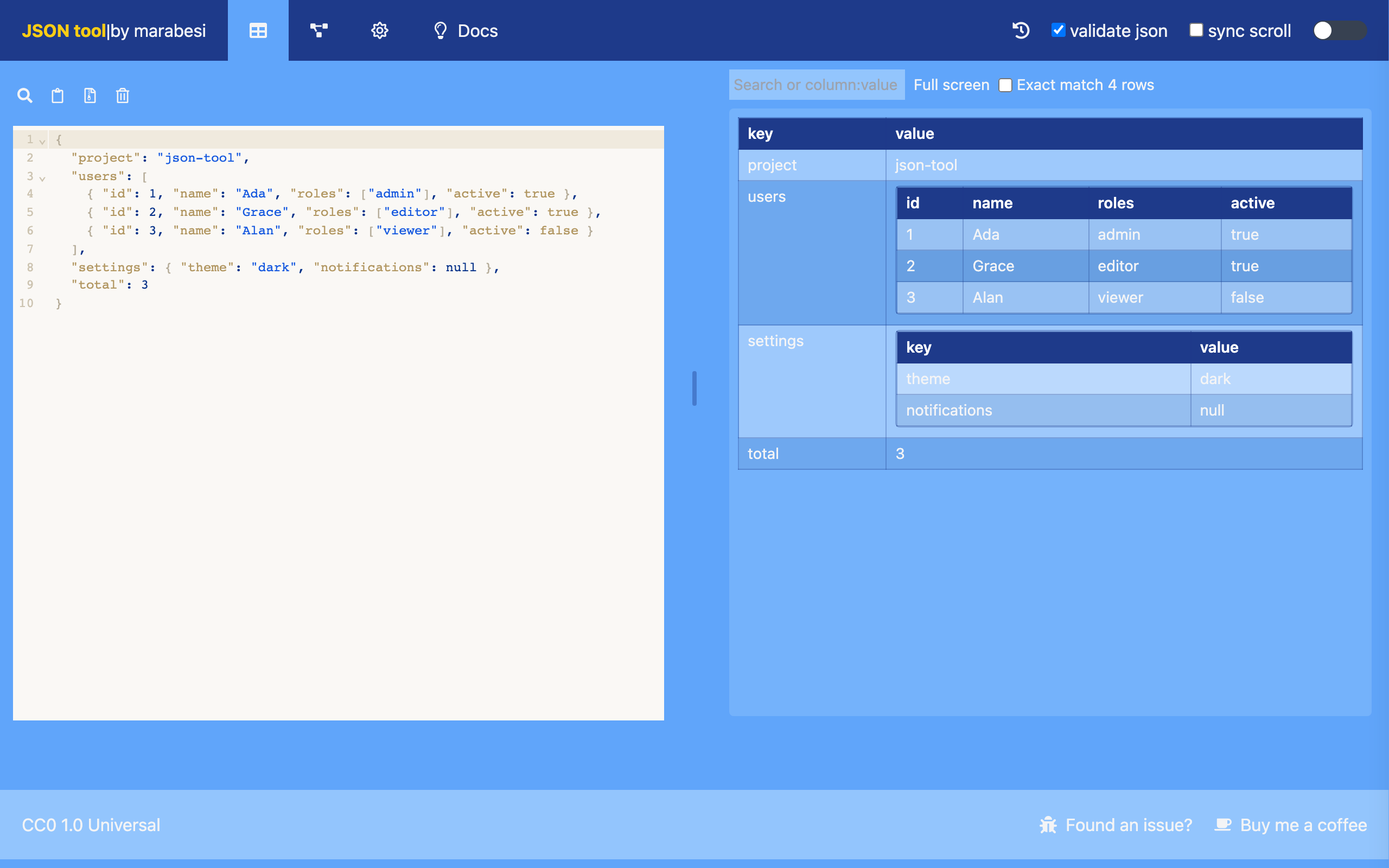Click the 'settings' key cell
This screenshot has width=1389, height=868.
[x=812, y=382]
